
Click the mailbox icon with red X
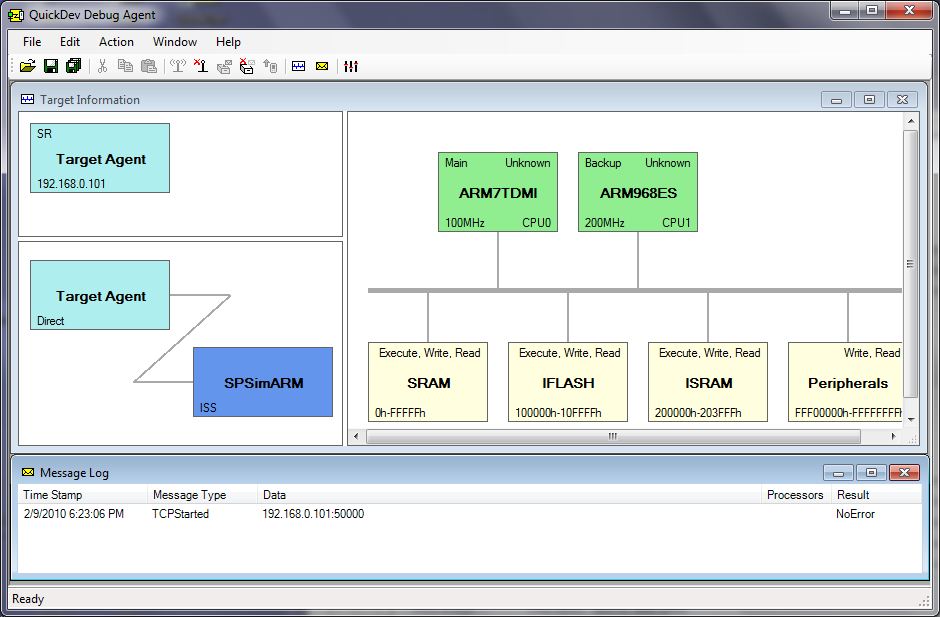coord(247,66)
